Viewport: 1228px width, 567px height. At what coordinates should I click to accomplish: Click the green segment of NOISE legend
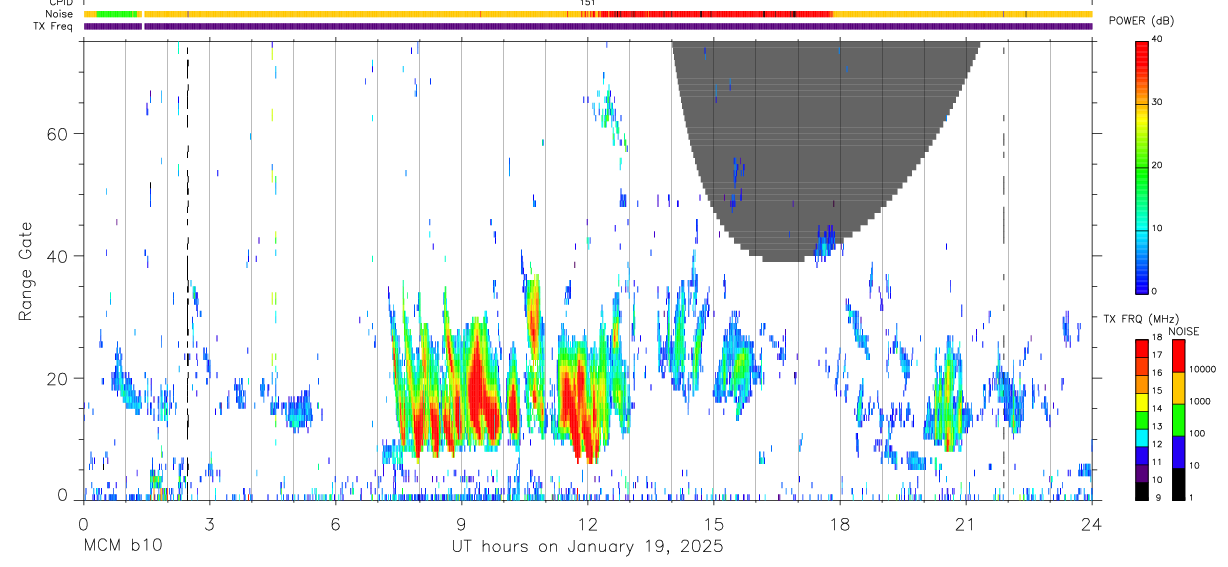[x=1178, y=420]
